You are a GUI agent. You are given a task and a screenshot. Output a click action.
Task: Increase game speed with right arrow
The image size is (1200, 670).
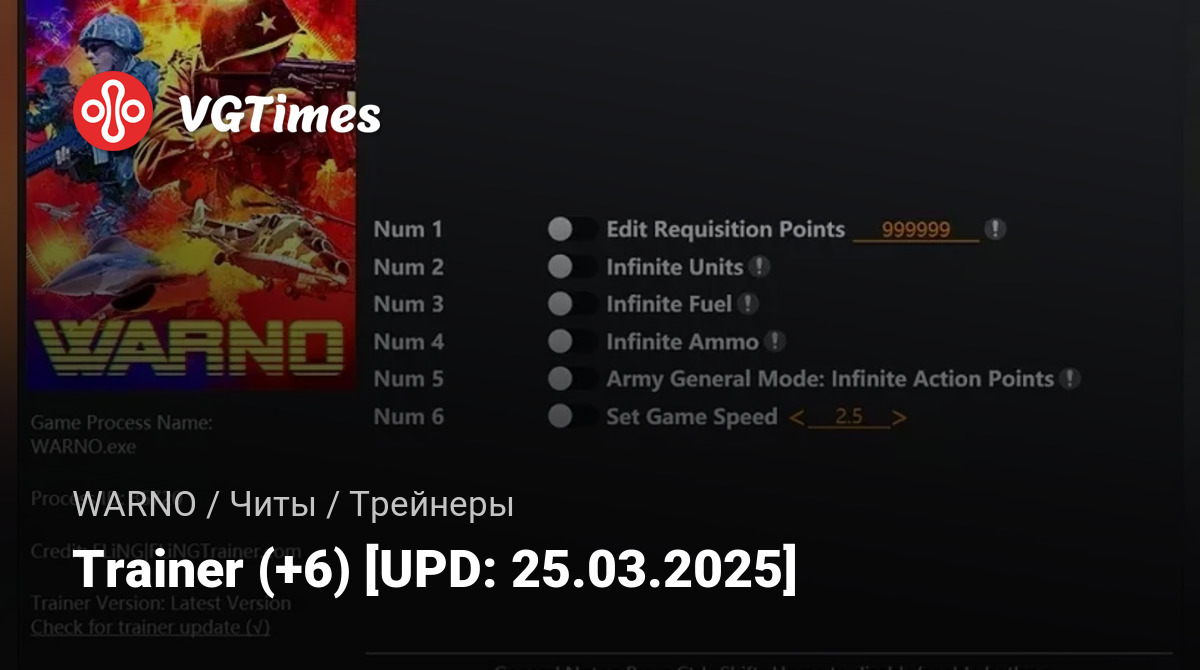click(900, 418)
